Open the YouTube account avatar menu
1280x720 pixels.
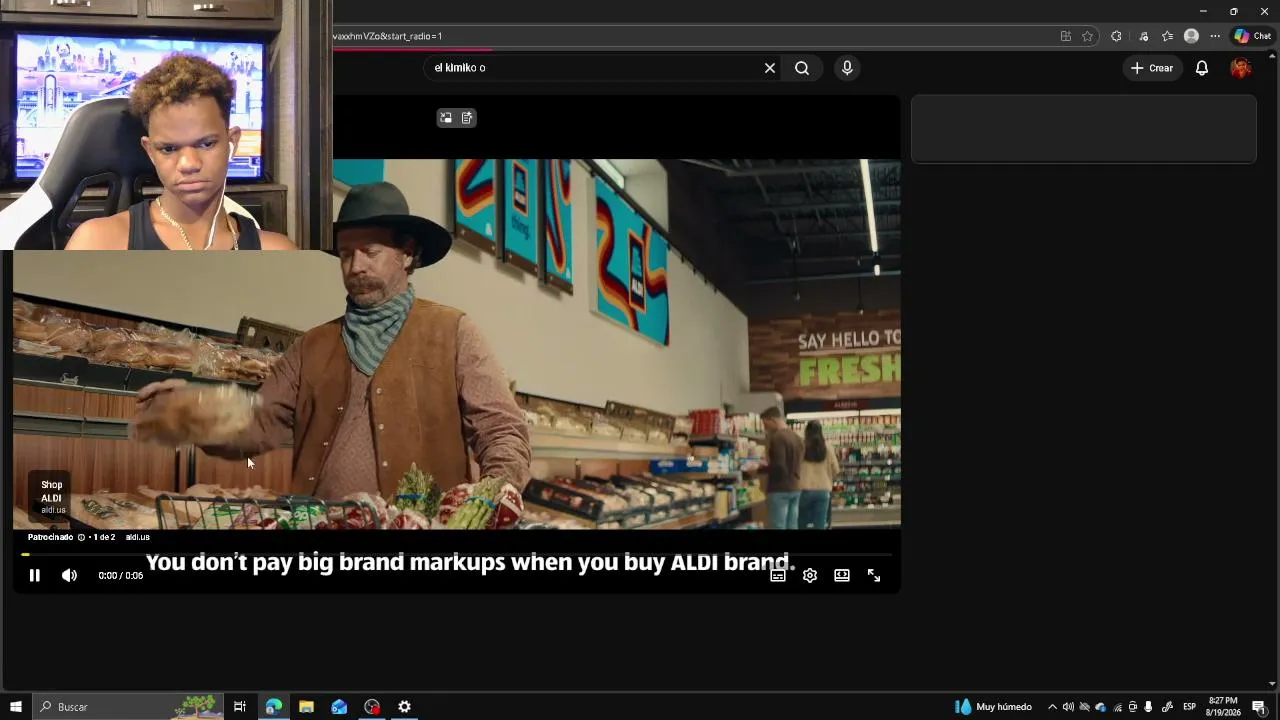tap(1241, 68)
